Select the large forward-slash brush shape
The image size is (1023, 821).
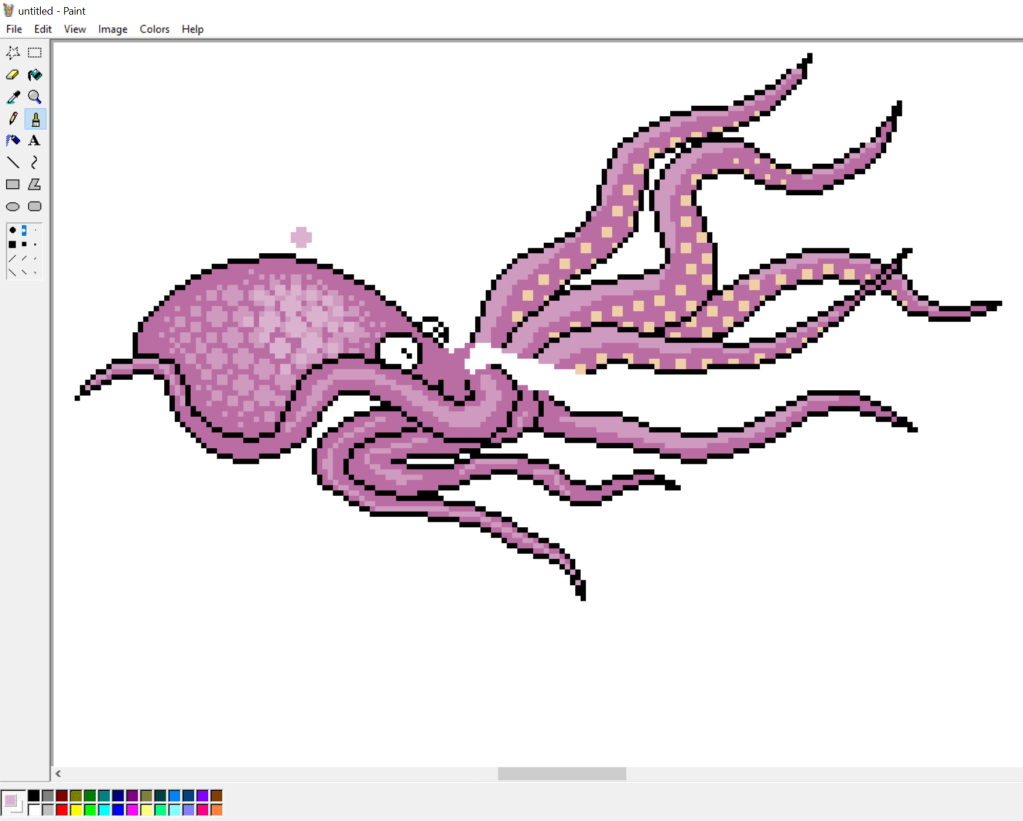pyautogui.click(x=12, y=258)
